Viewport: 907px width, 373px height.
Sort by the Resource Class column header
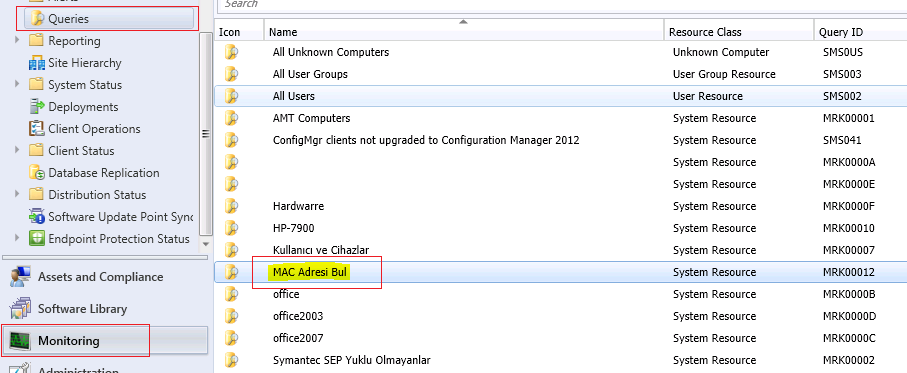click(739, 32)
